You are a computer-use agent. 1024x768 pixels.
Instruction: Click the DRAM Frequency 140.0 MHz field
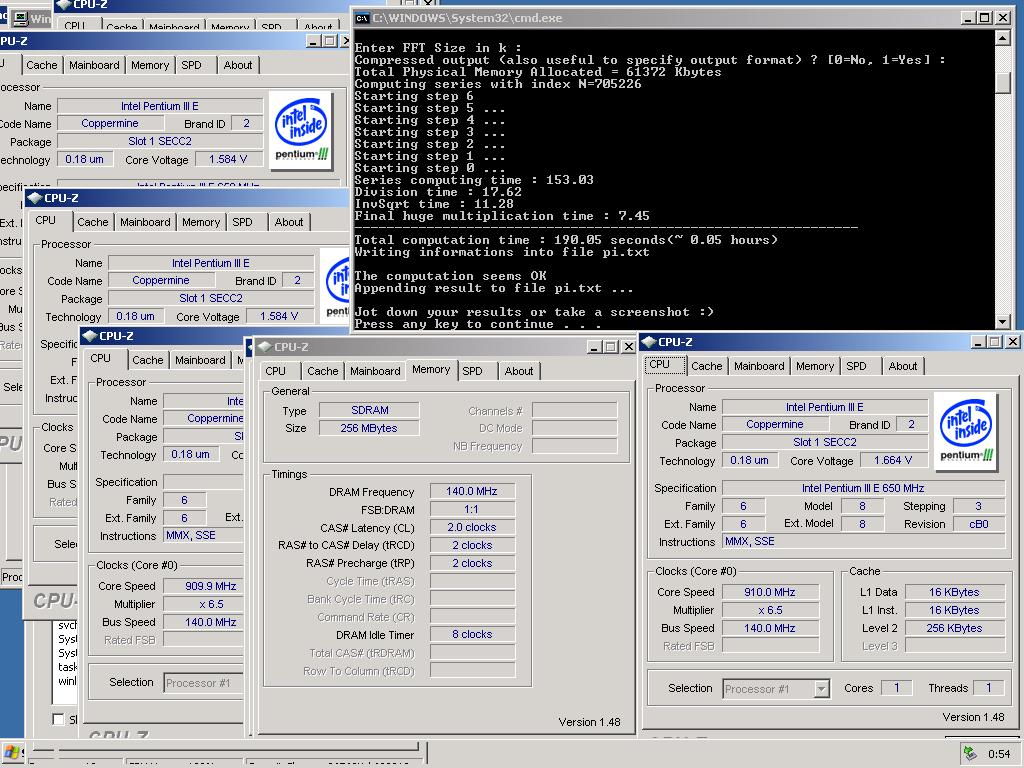click(x=472, y=491)
